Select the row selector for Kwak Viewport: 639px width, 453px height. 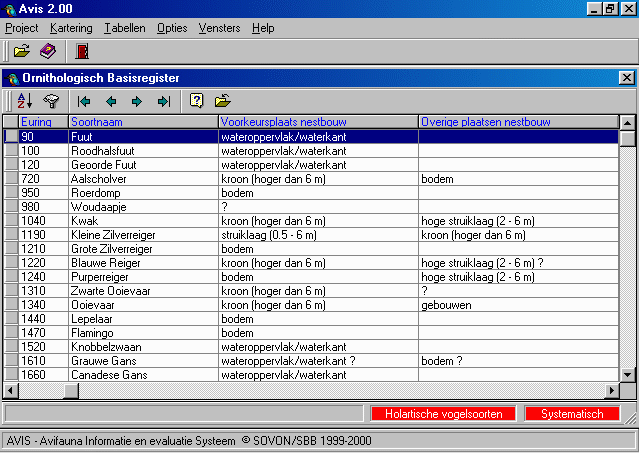[x=11, y=221]
